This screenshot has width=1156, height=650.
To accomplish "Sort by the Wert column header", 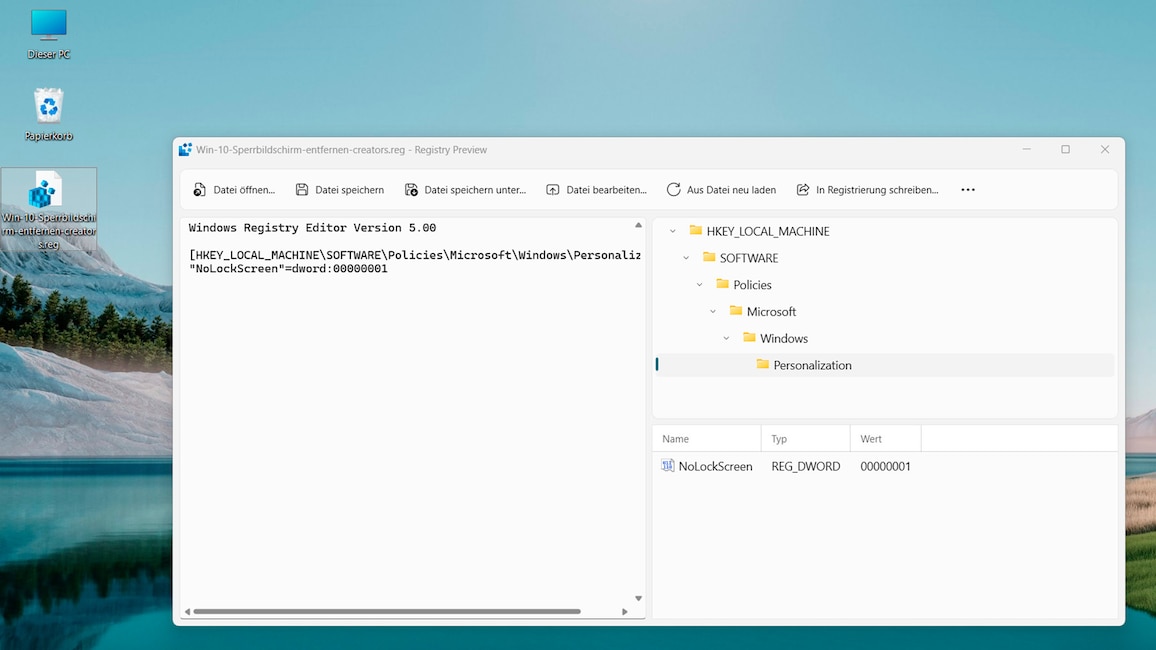I will pos(885,438).
